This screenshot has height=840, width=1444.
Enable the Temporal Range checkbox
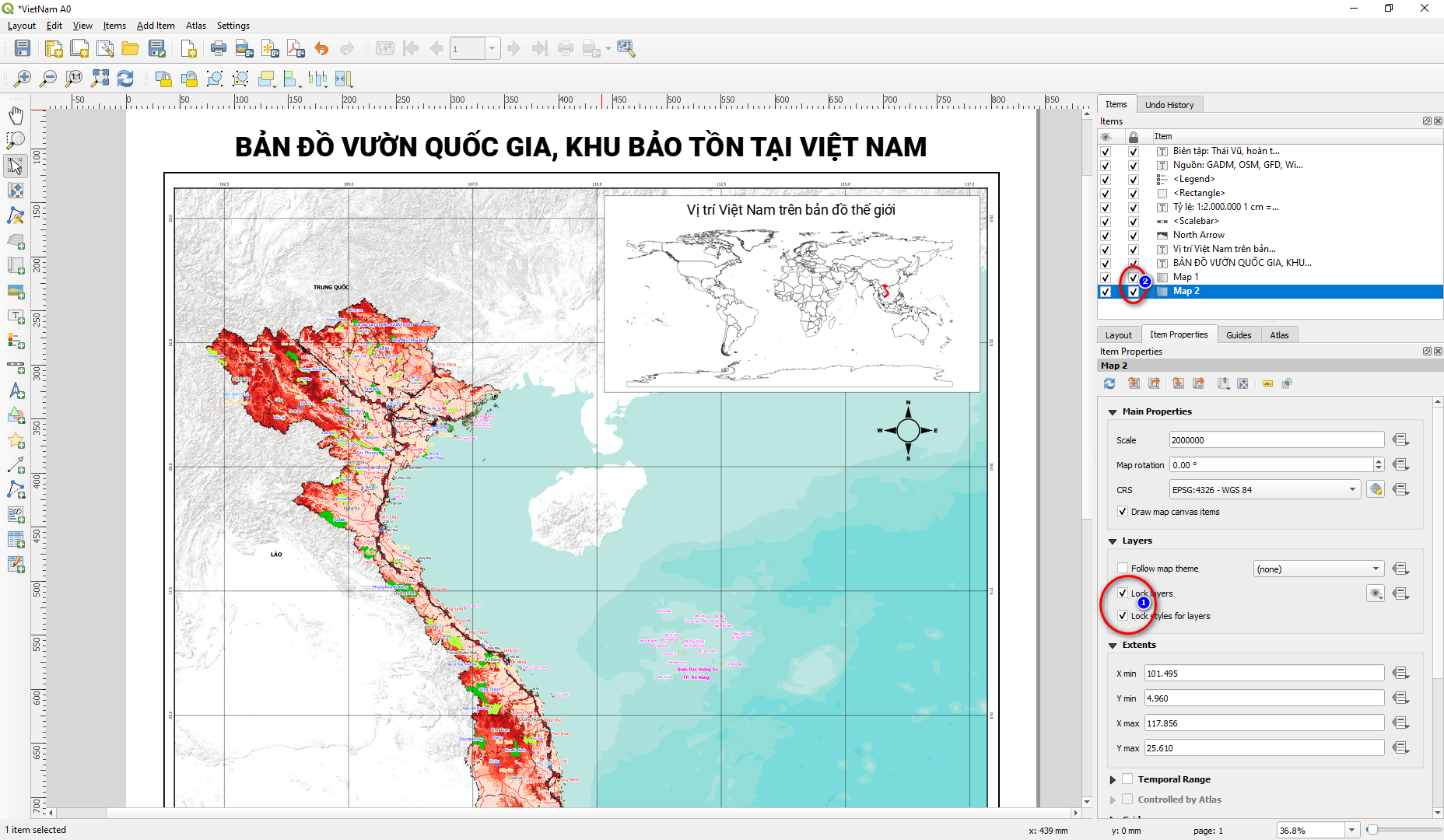coord(1127,779)
